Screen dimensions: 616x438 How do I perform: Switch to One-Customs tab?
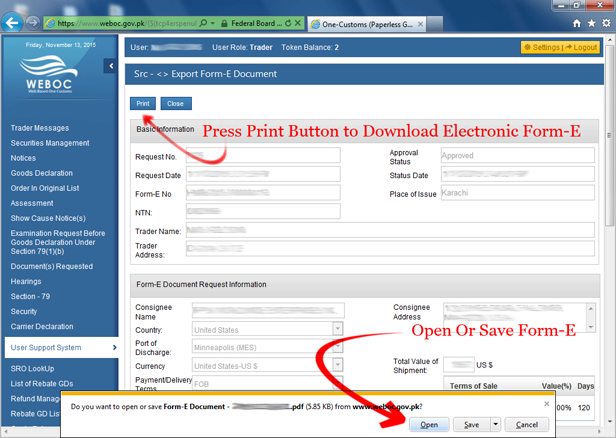tap(367, 24)
